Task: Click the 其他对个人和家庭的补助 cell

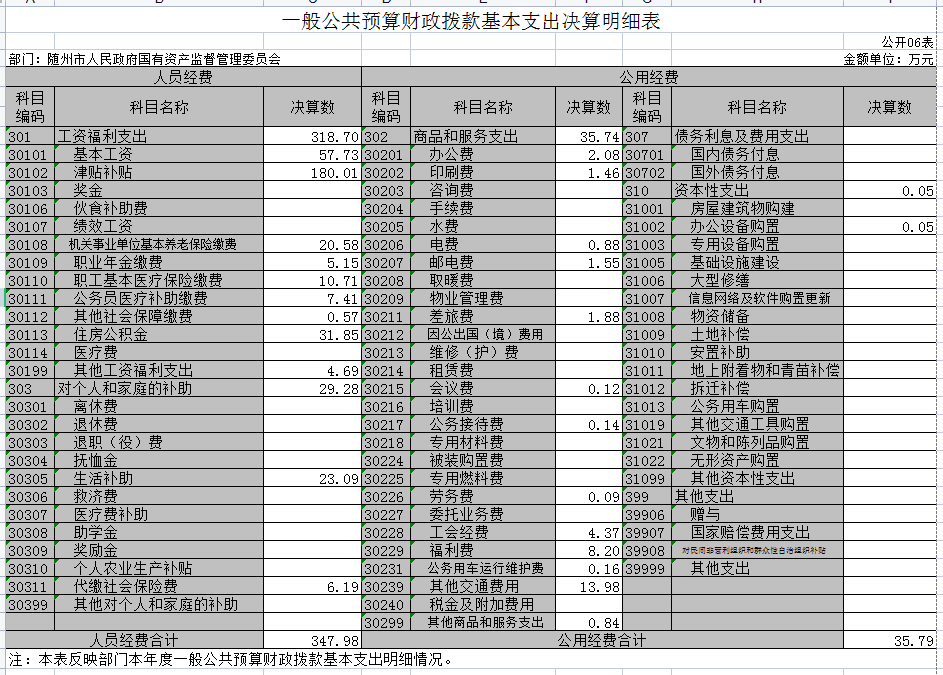Action: 159,605
